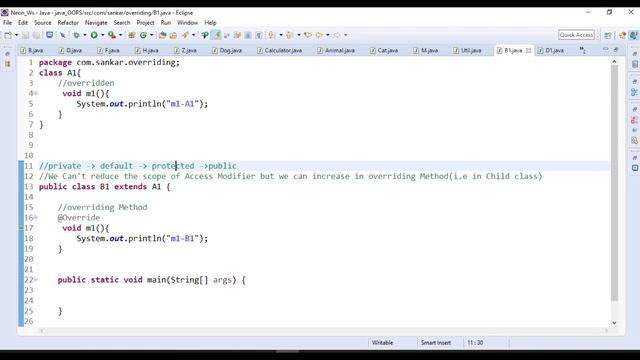Click the Quick Access field
This screenshot has height=360, width=640.
point(576,35)
